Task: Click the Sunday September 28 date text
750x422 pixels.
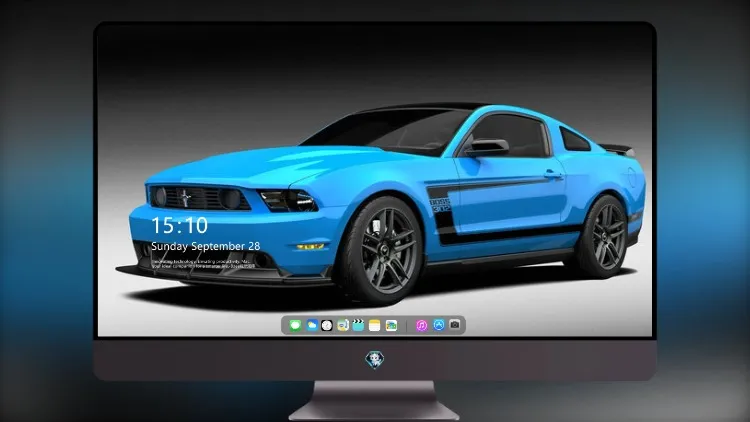Action: (x=206, y=246)
